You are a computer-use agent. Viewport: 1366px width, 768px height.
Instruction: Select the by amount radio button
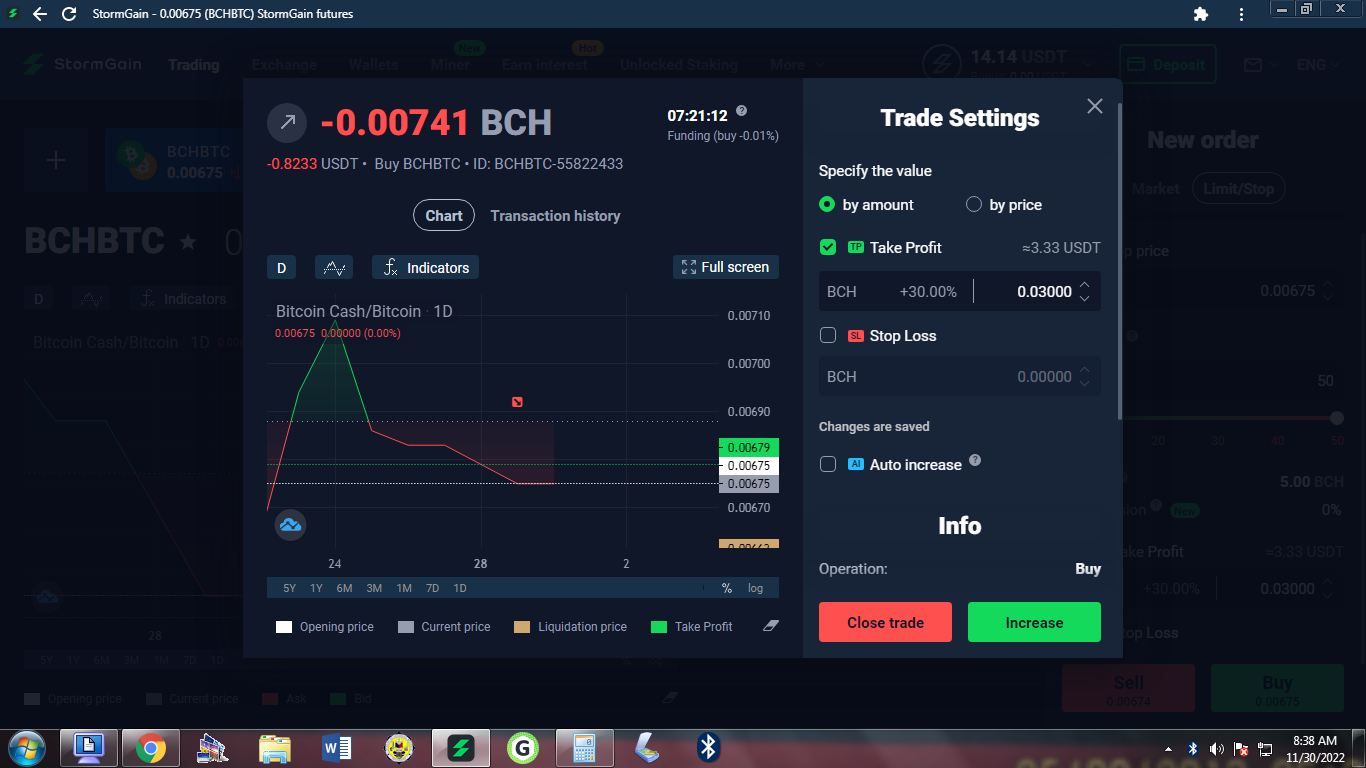pyautogui.click(x=827, y=204)
